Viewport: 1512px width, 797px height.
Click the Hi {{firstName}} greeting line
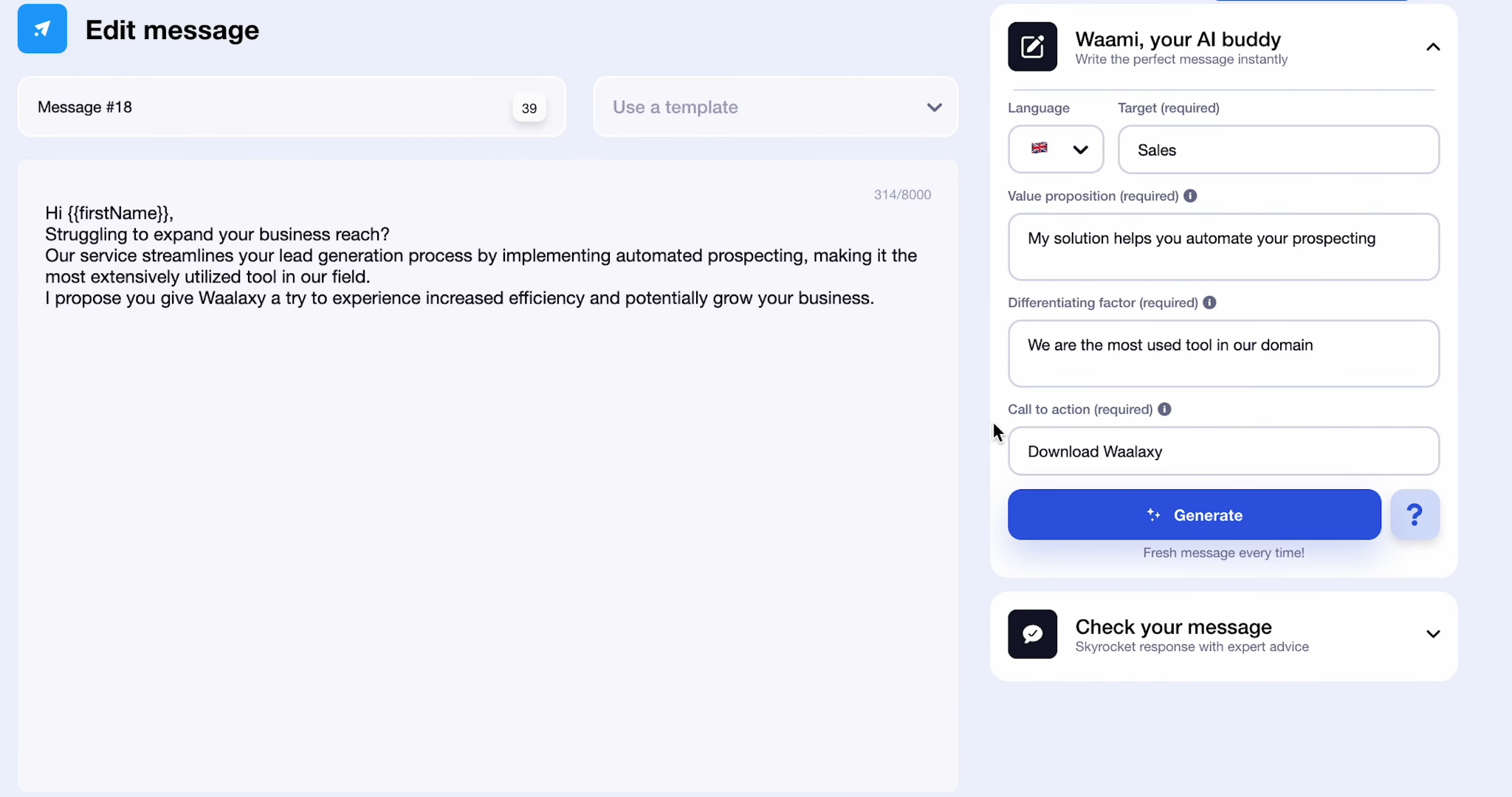click(109, 213)
